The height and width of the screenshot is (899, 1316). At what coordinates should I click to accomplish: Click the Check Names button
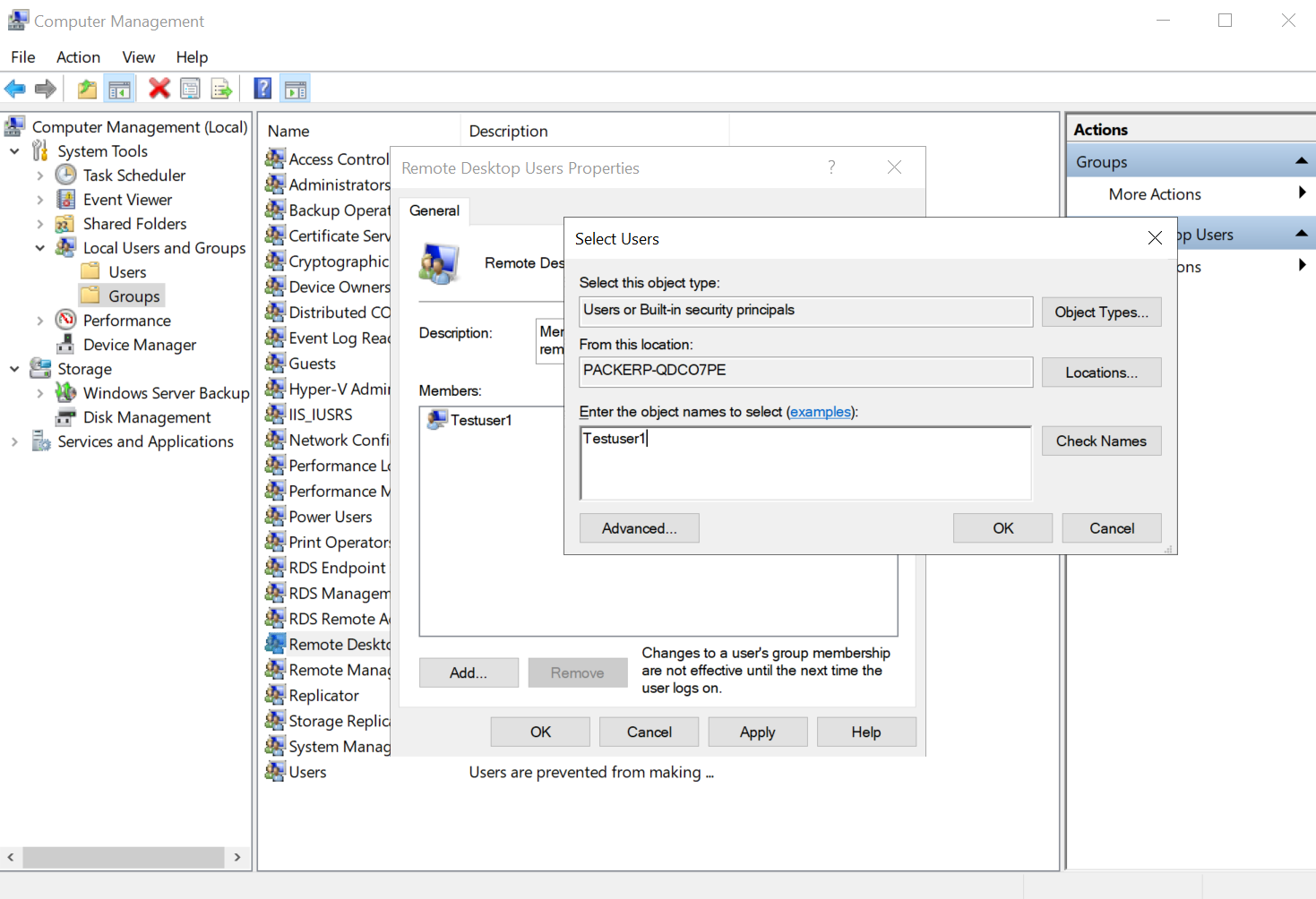tap(1101, 441)
